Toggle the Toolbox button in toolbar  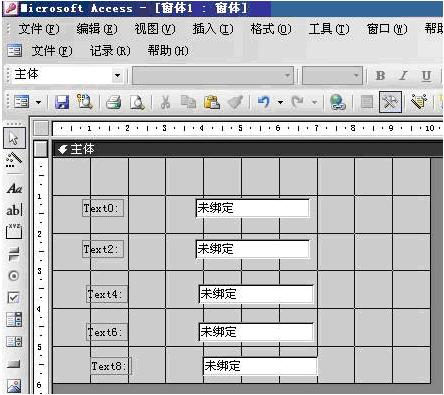pos(390,102)
